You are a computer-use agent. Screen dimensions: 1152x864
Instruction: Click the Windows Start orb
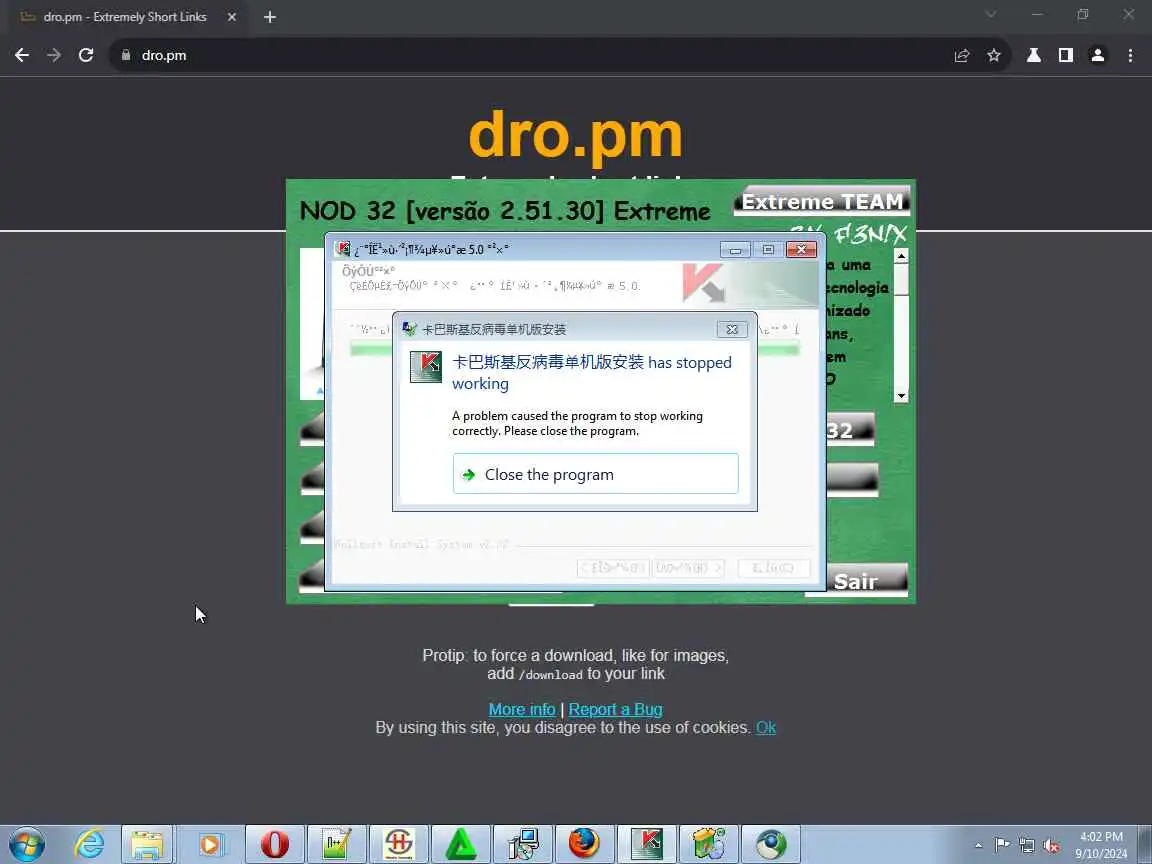pos(27,844)
